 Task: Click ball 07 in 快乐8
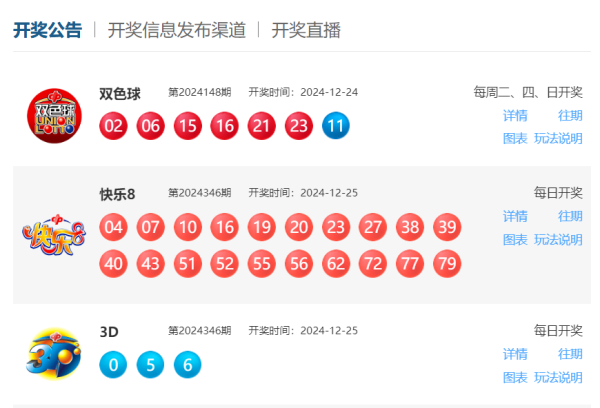[x=150, y=227]
